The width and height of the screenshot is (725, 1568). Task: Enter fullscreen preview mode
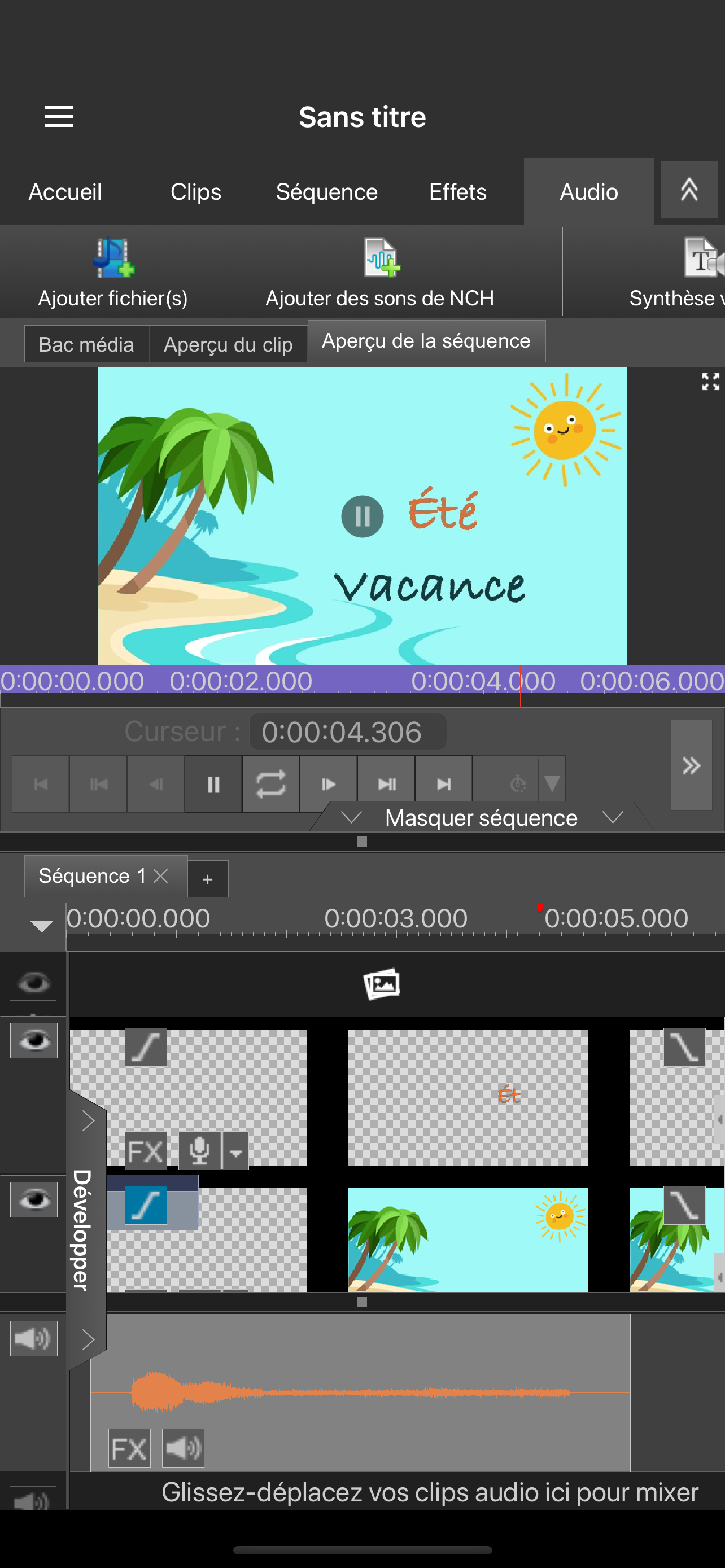(710, 382)
